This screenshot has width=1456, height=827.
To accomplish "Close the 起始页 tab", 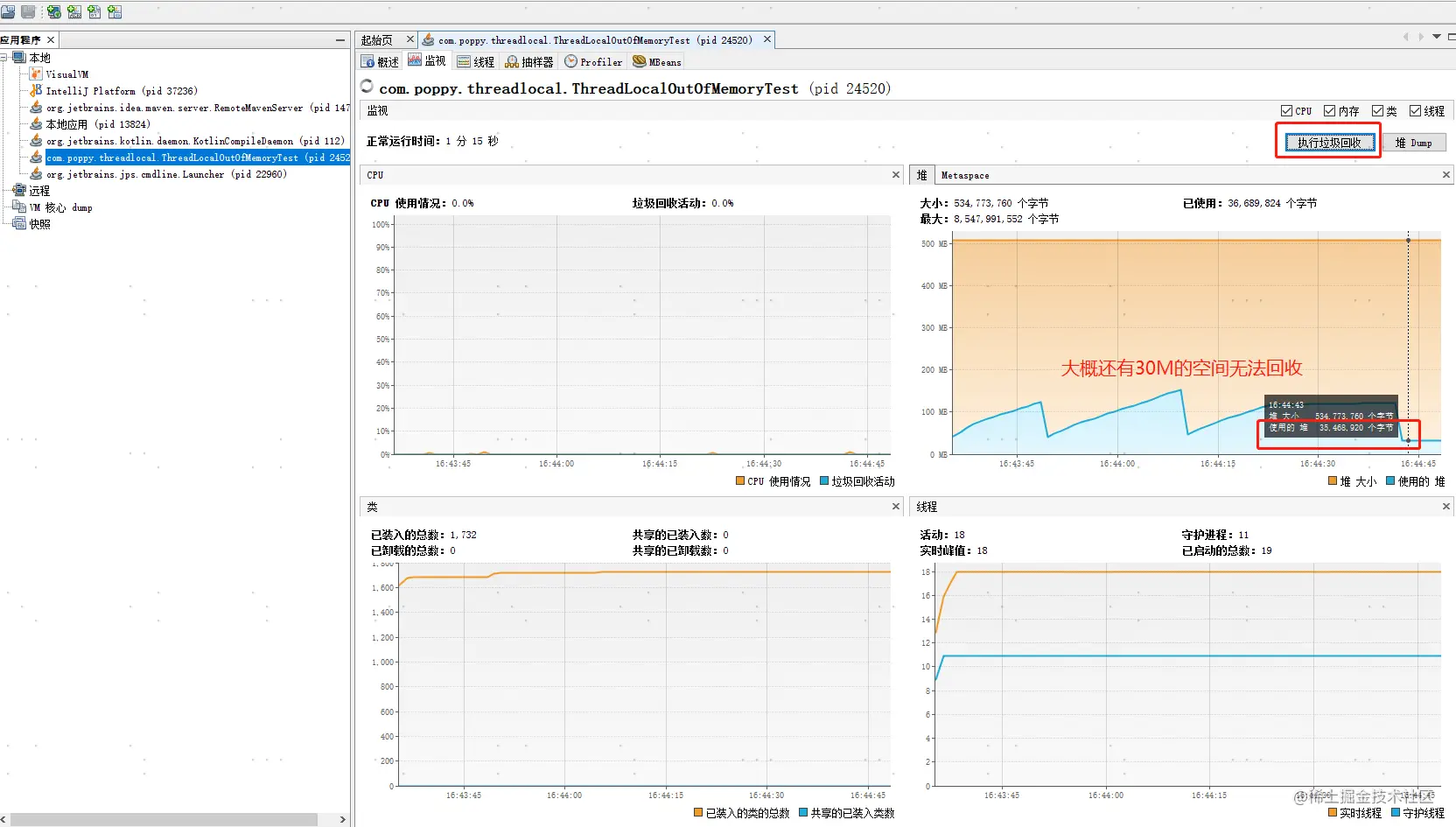I will point(409,39).
